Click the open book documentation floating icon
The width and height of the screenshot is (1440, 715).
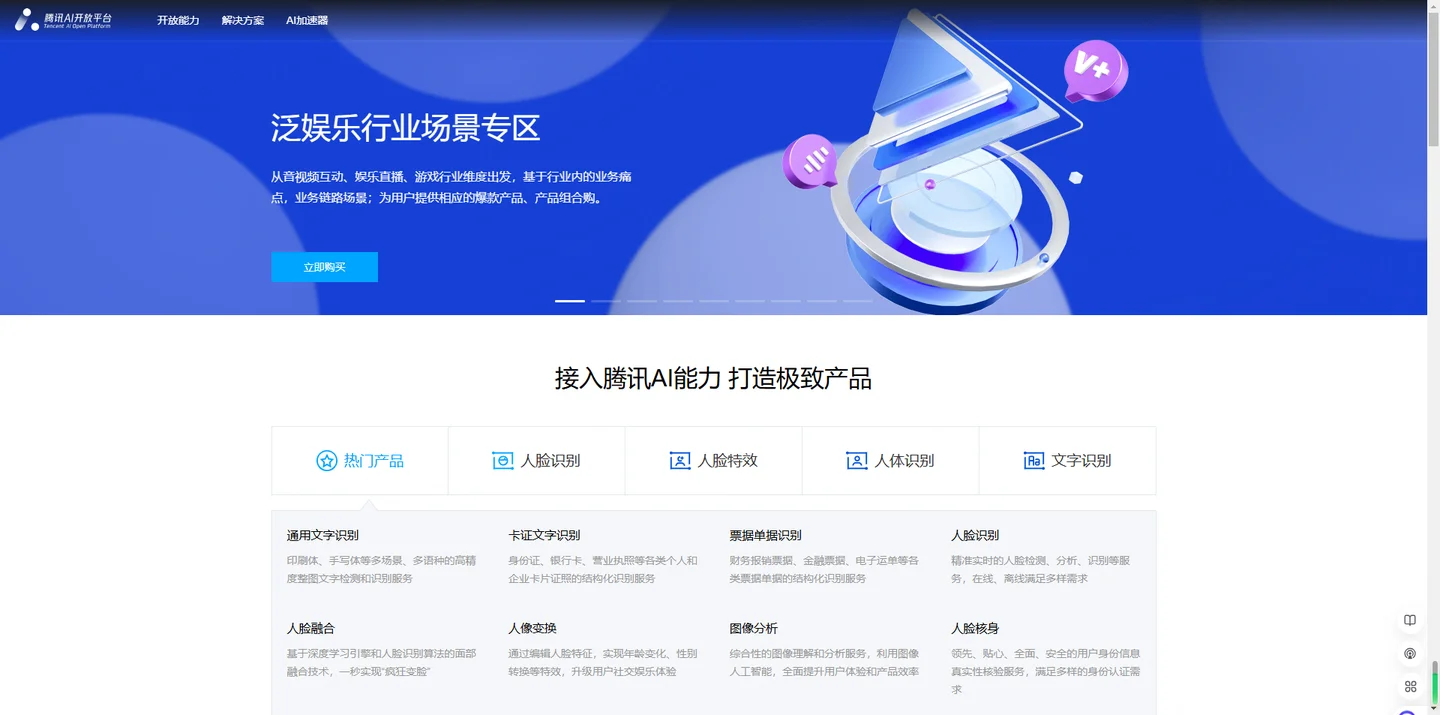click(x=1410, y=620)
